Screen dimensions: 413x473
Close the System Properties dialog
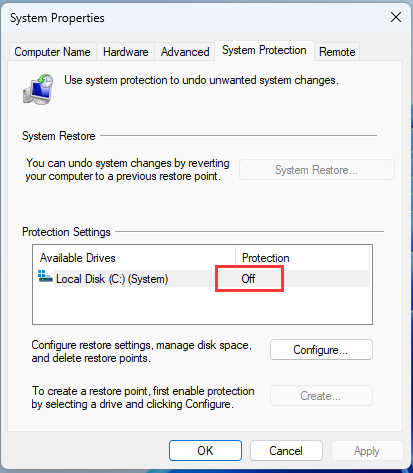396,17
